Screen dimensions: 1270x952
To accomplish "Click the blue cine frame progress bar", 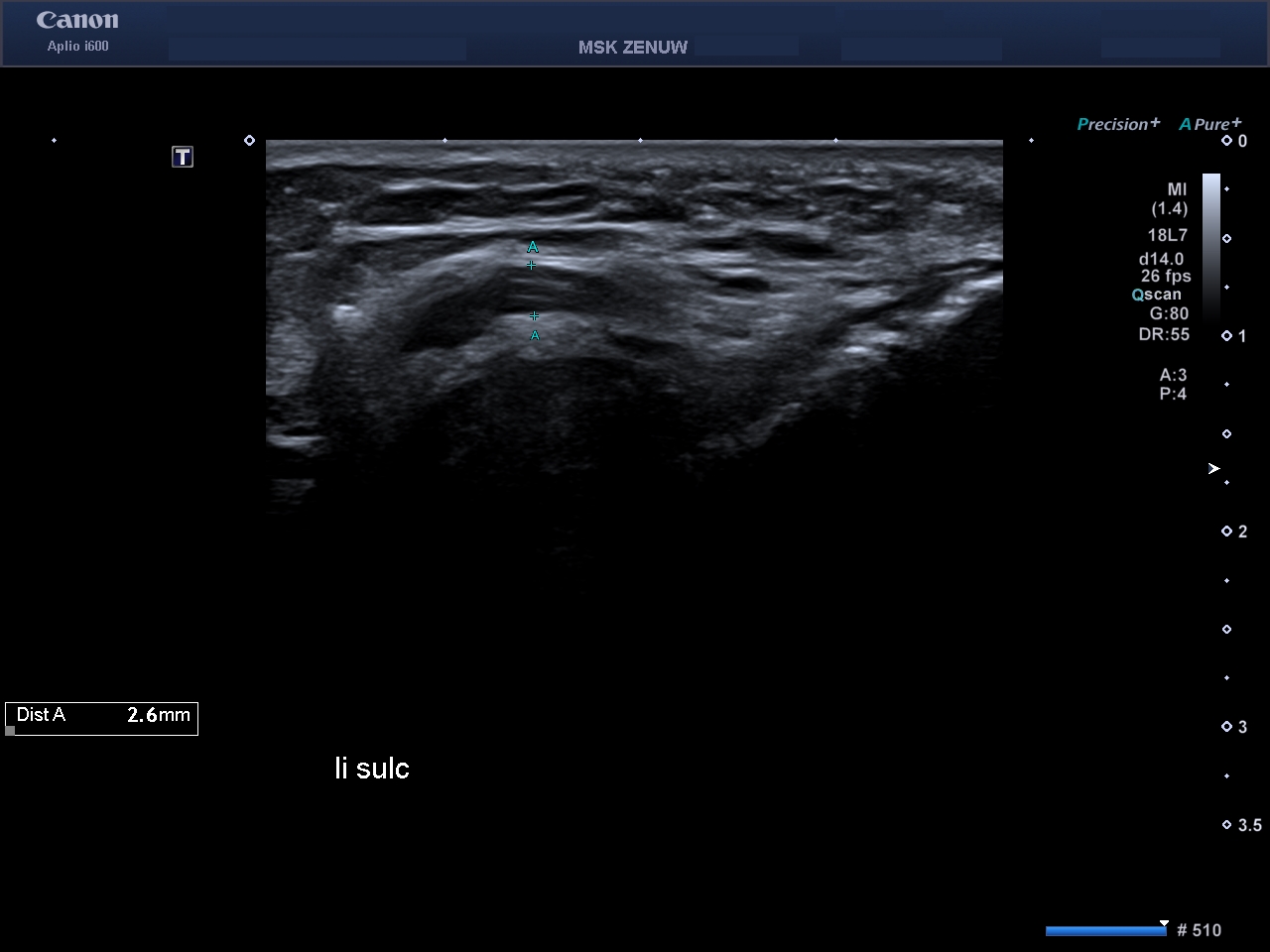I will [x=1105, y=930].
